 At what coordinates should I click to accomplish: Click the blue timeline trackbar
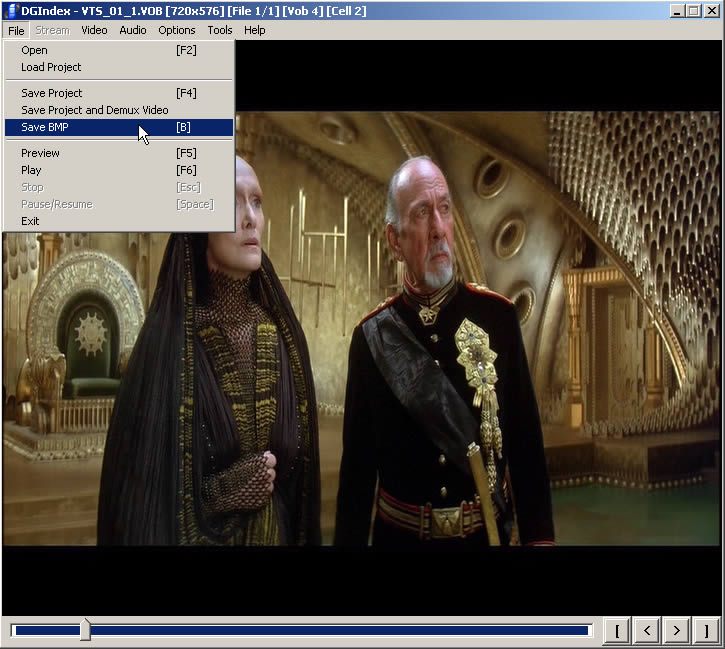point(301,631)
